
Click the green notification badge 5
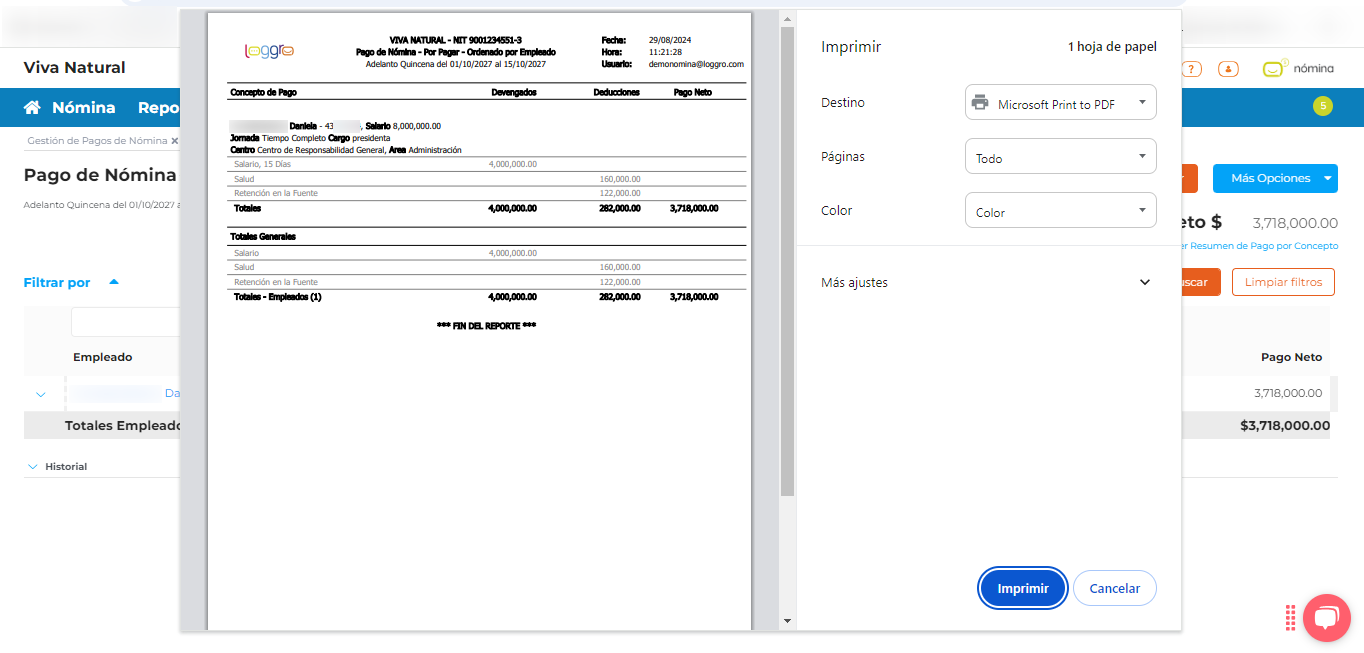1323,105
